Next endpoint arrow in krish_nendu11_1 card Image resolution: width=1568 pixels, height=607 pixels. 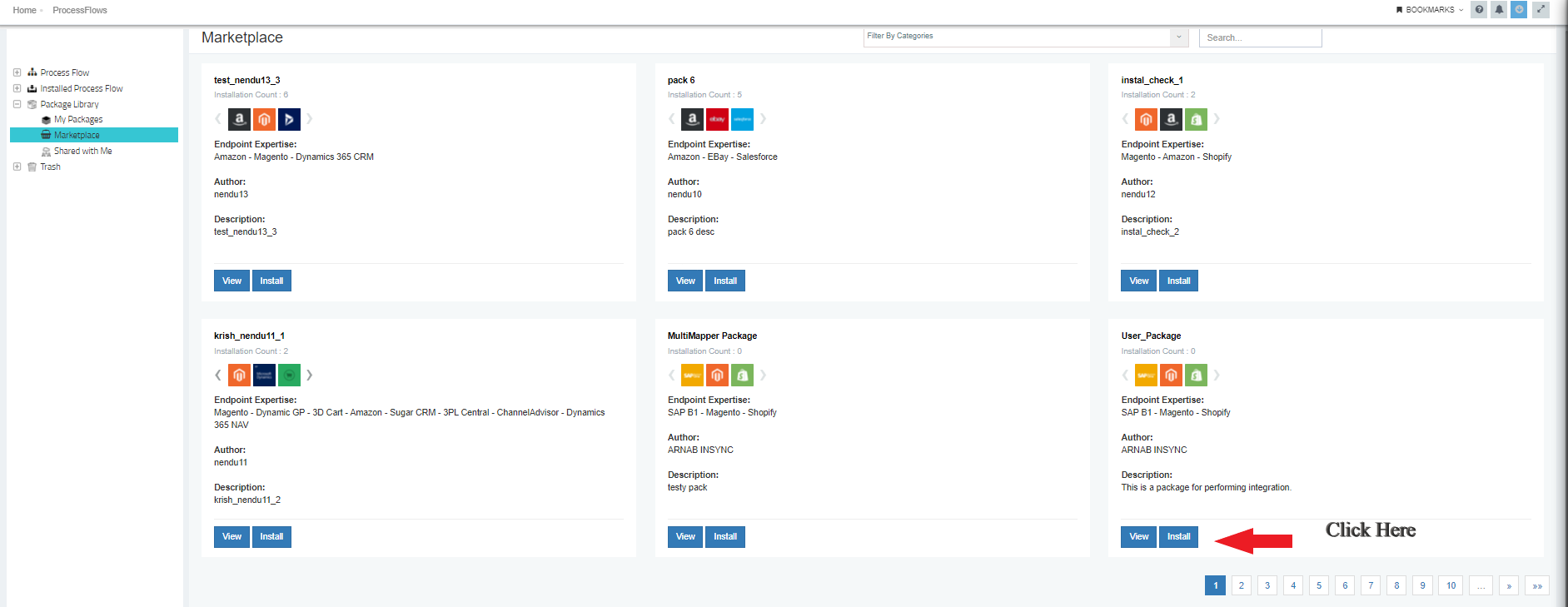click(x=310, y=376)
